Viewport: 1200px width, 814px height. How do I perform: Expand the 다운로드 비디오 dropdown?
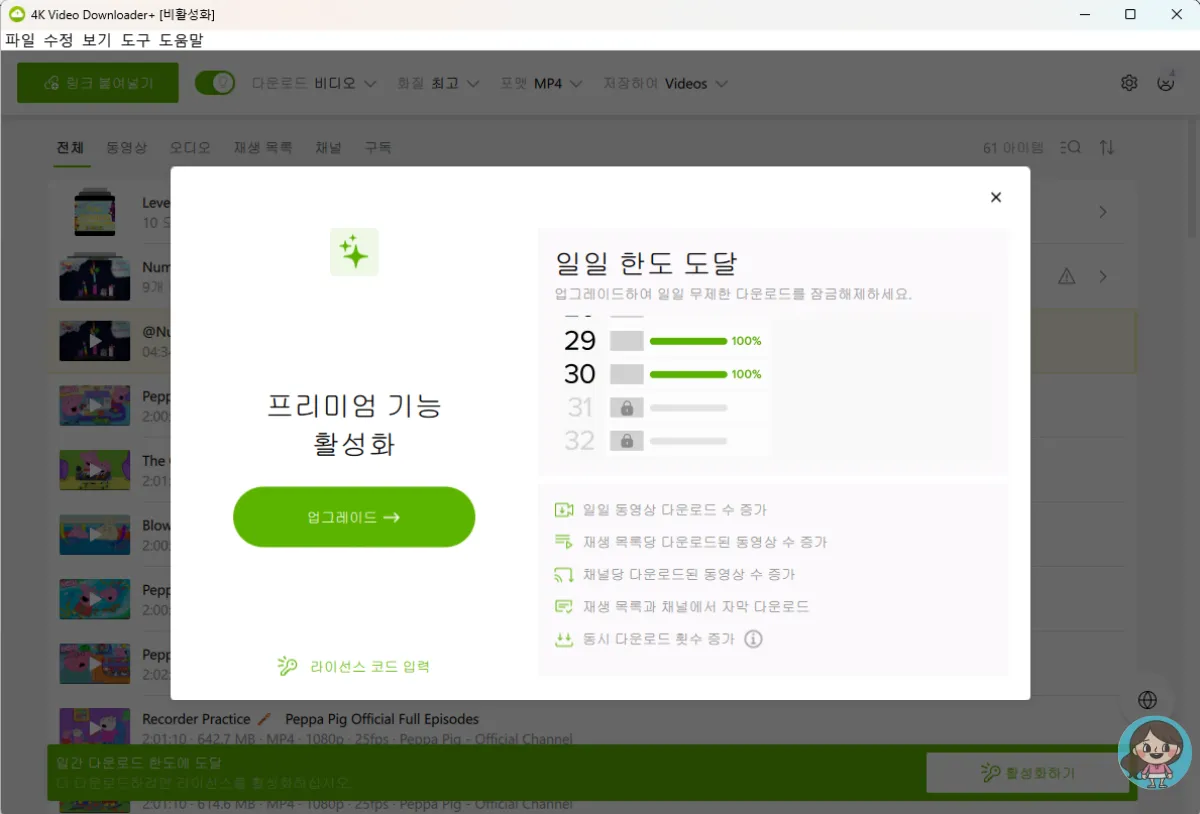[314, 83]
